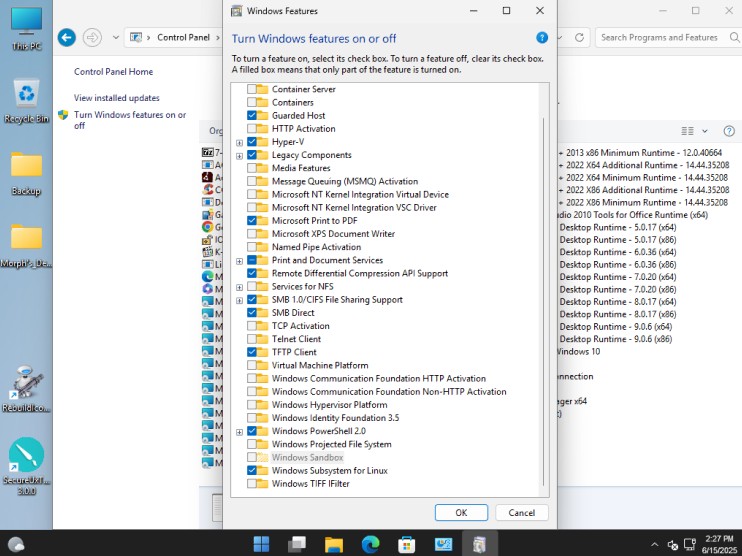Click the Guarded Host folder icon
The height and width of the screenshot is (556, 742).
(263, 115)
